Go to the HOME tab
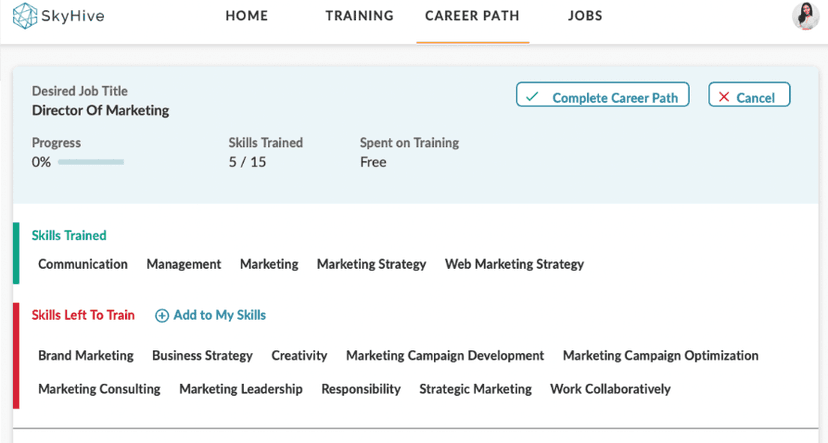828x443 pixels. click(247, 16)
